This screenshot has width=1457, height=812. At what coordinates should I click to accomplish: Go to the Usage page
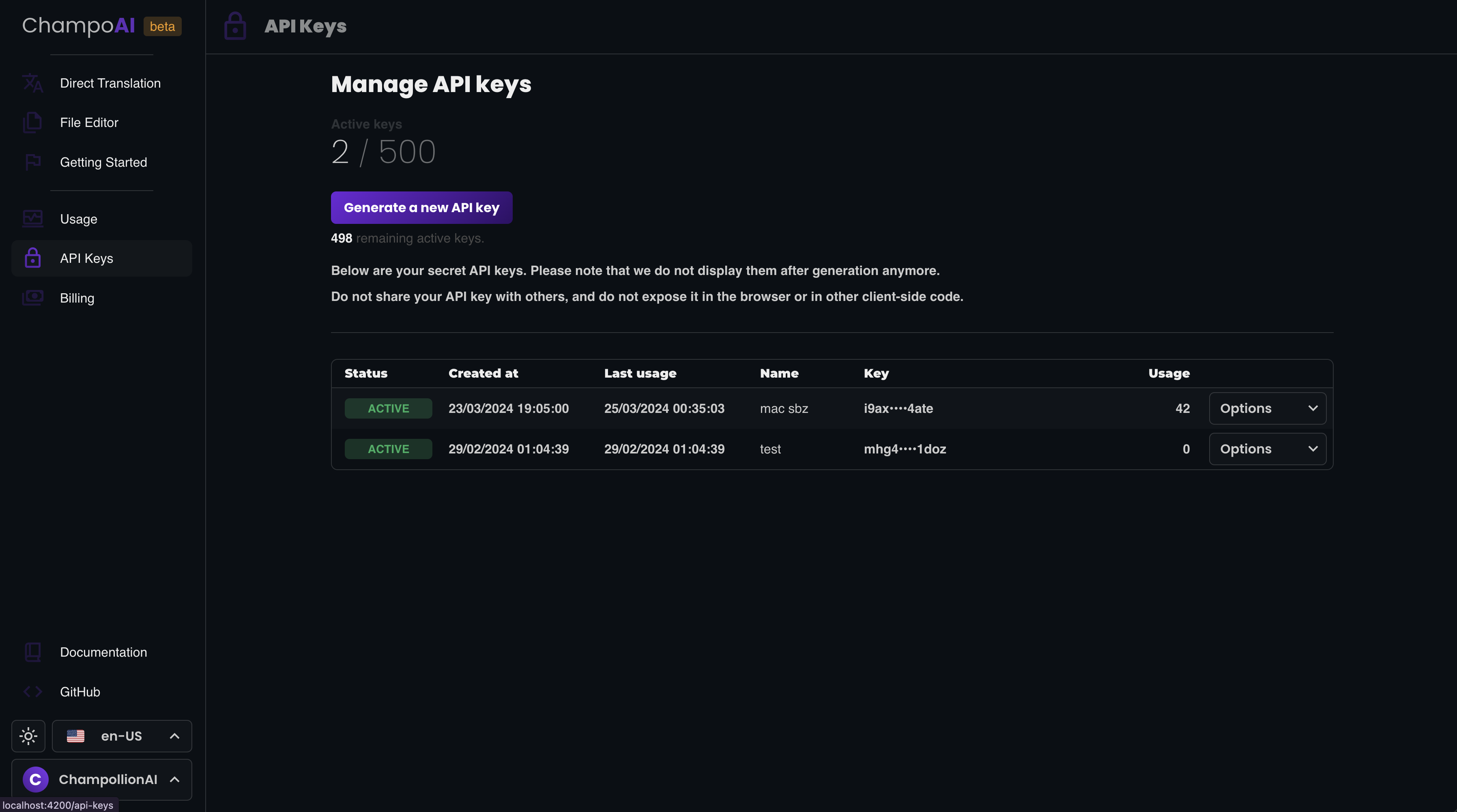[79, 219]
